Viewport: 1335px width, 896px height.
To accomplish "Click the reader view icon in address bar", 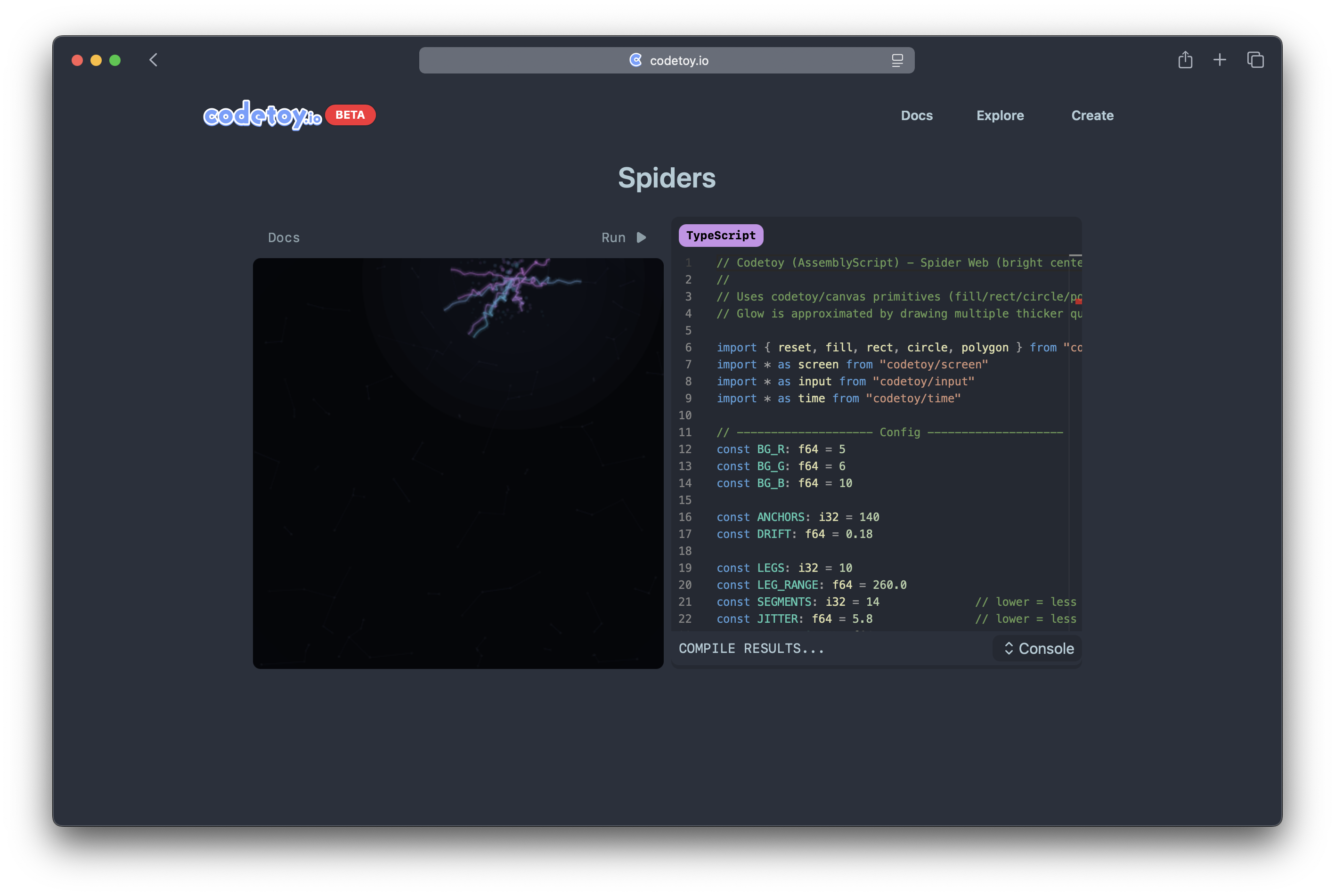I will [x=897, y=61].
